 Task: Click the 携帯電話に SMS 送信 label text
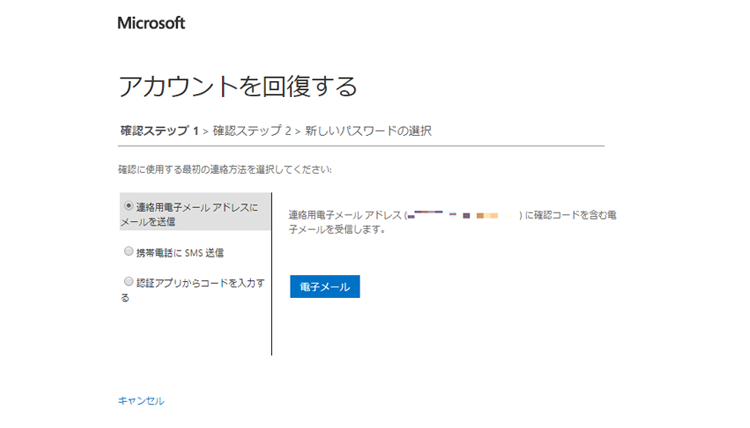[x=181, y=252]
